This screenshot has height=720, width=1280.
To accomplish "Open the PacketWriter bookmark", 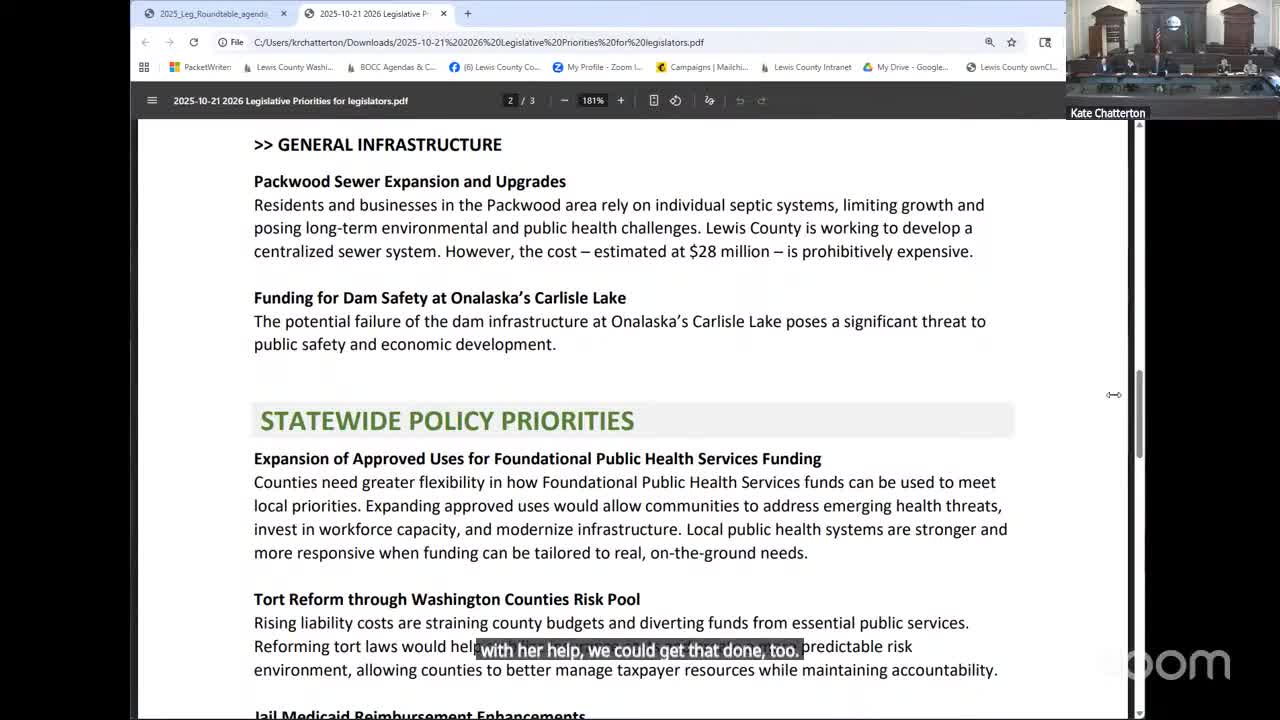I will coord(200,67).
